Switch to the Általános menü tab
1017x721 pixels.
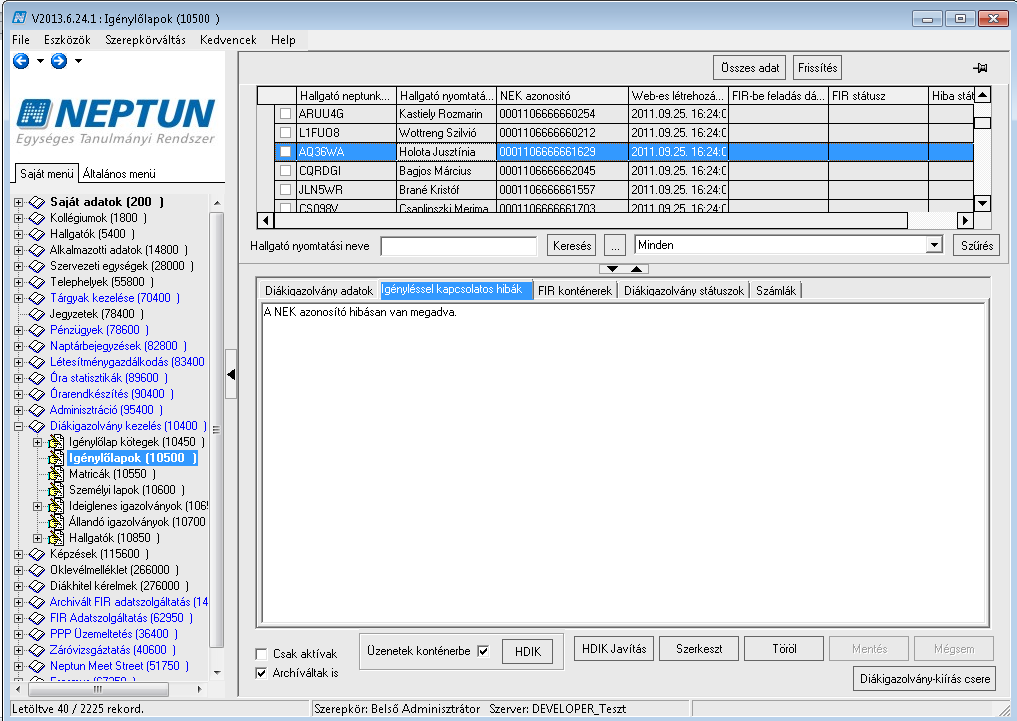point(119,174)
